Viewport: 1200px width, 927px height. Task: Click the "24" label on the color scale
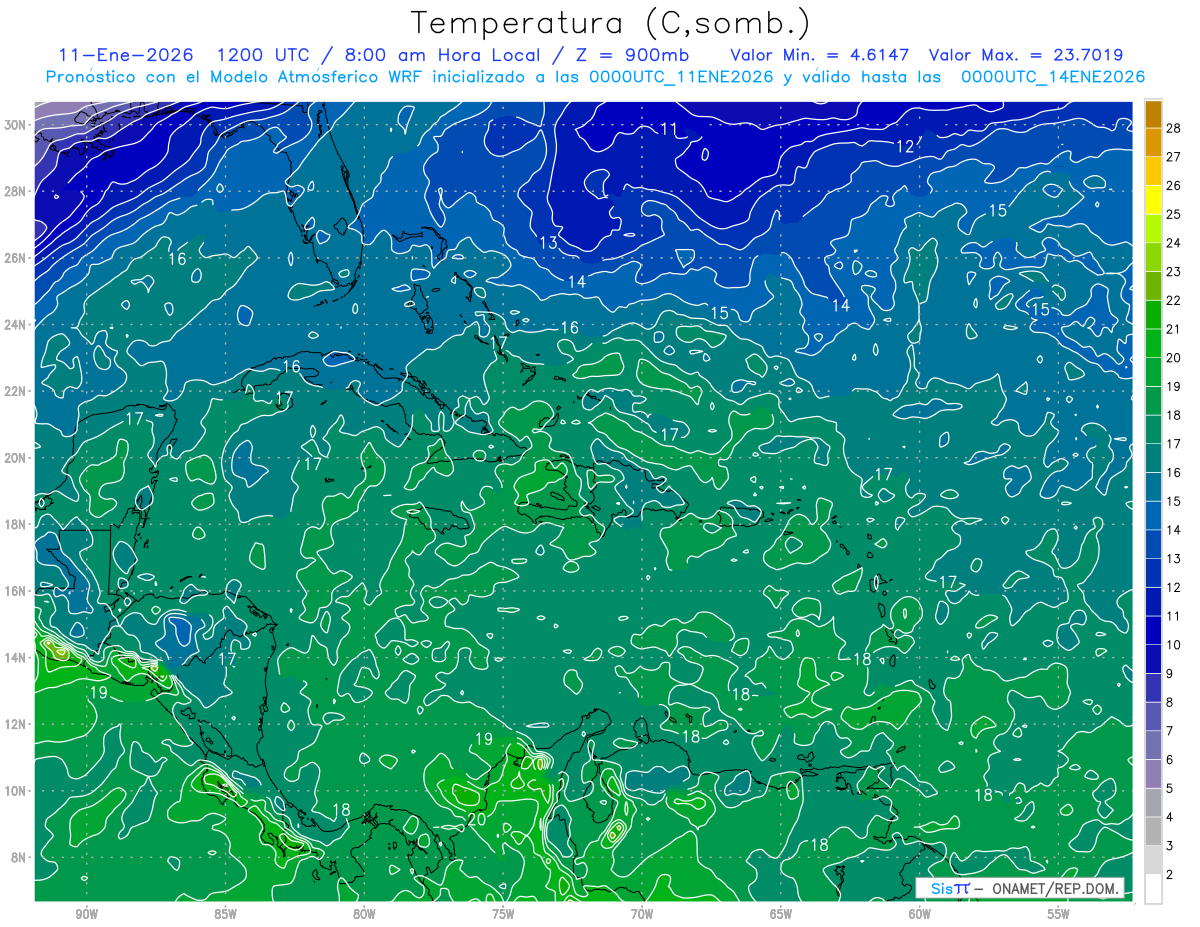coord(1175,242)
